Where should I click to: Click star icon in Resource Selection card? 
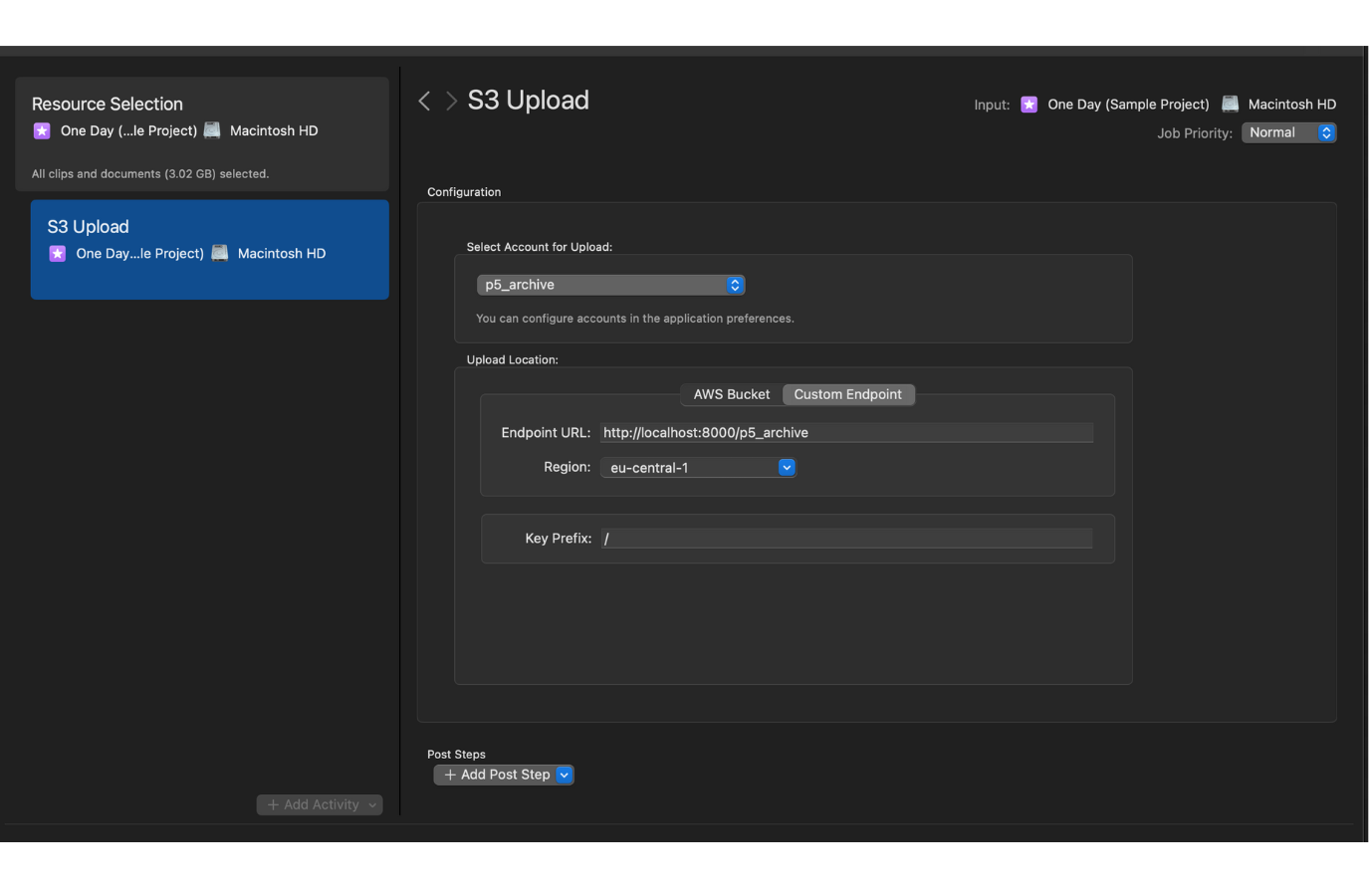click(x=42, y=130)
